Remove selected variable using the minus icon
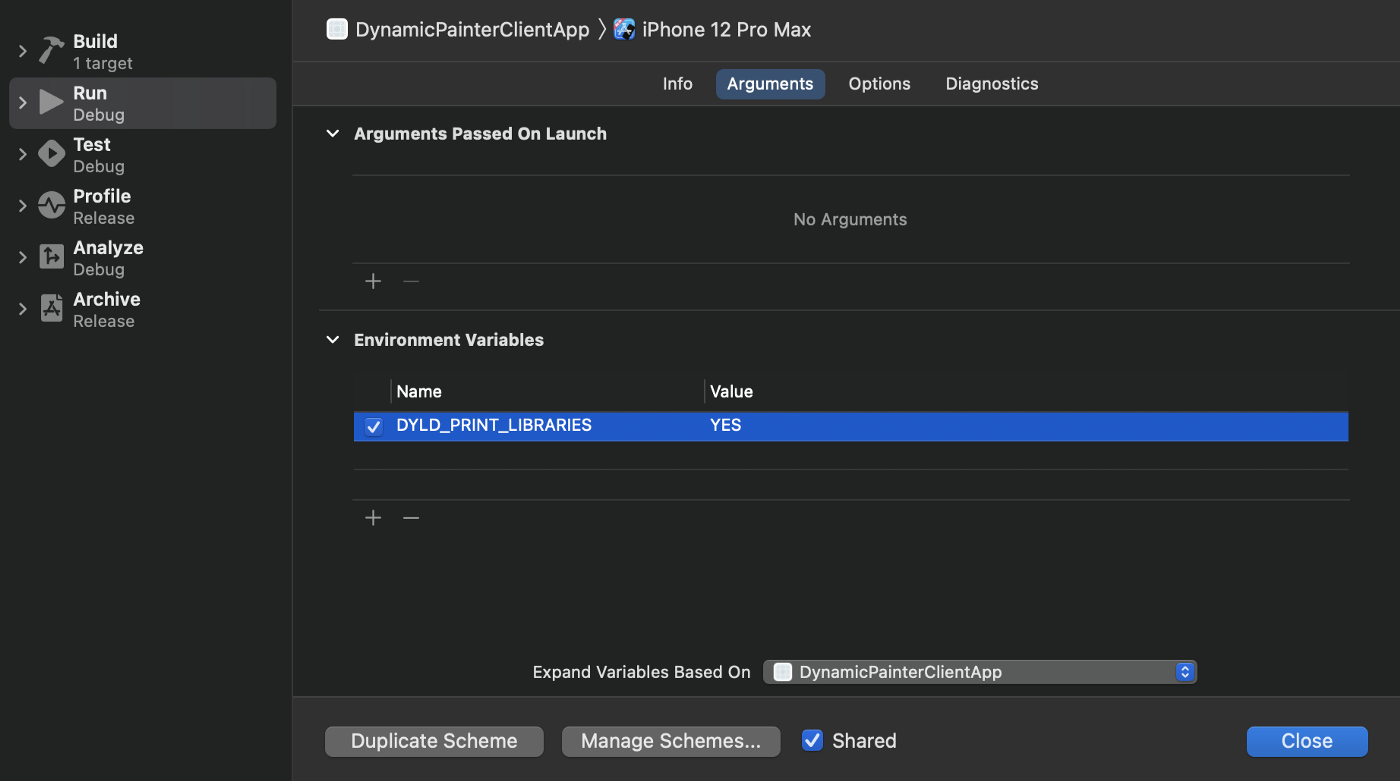 click(410, 517)
